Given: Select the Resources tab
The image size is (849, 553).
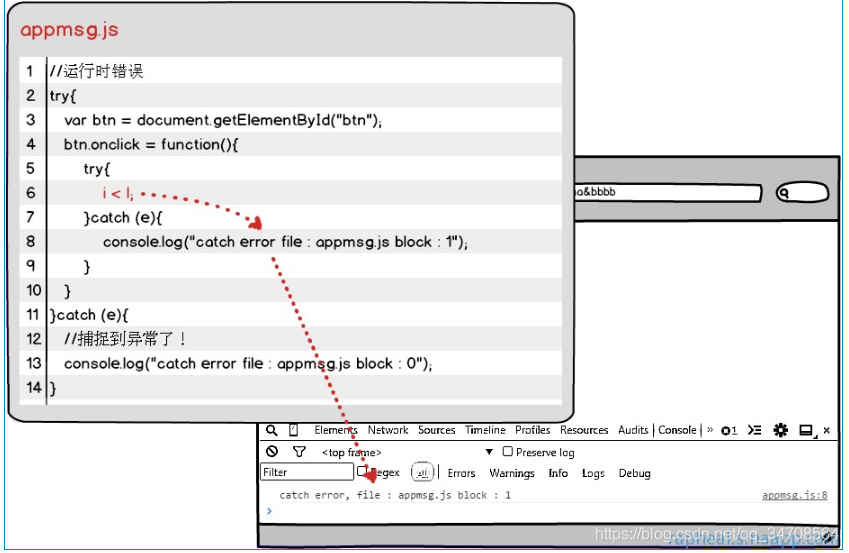Looking at the screenshot, I should pyautogui.click(x=584, y=430).
